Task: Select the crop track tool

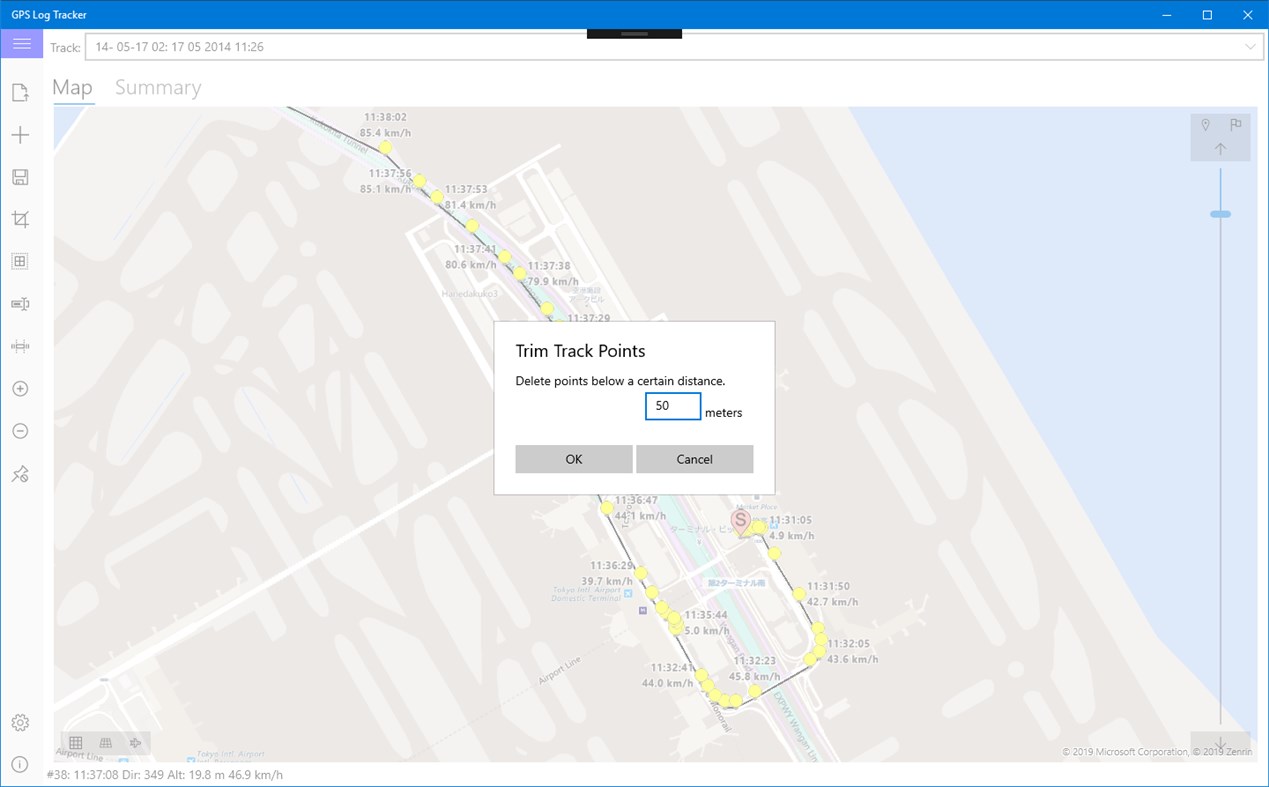Action: pyautogui.click(x=21, y=219)
